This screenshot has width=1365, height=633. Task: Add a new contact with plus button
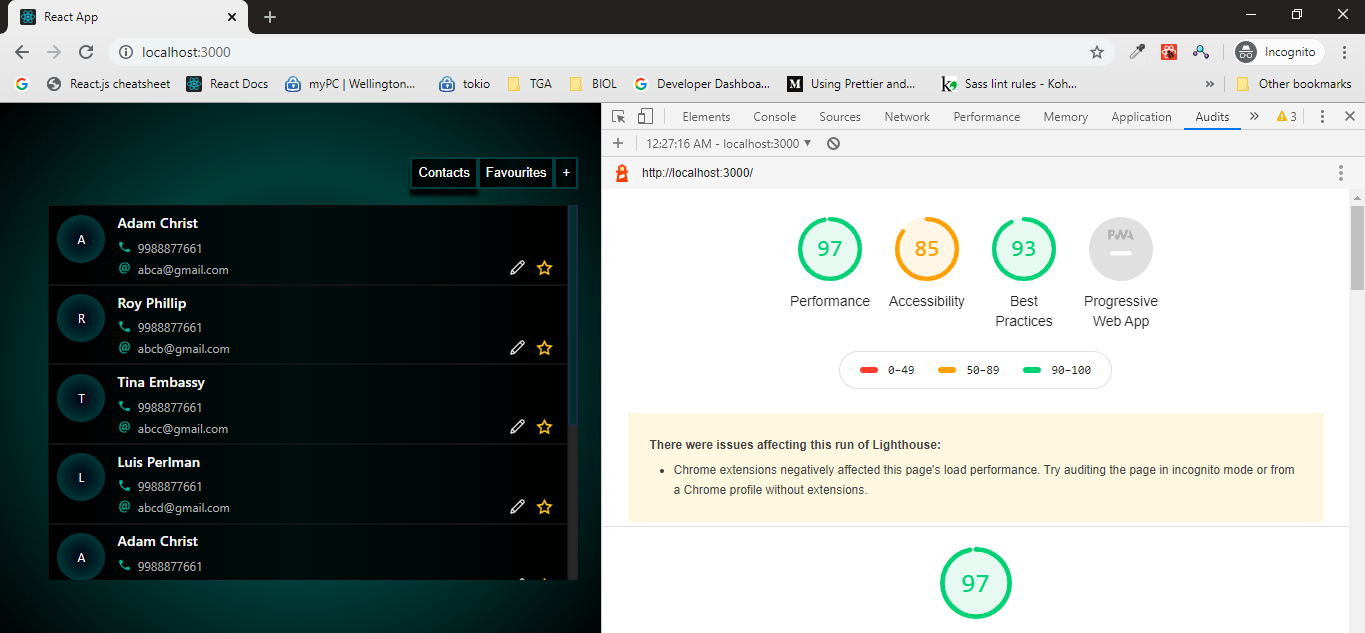click(x=566, y=172)
